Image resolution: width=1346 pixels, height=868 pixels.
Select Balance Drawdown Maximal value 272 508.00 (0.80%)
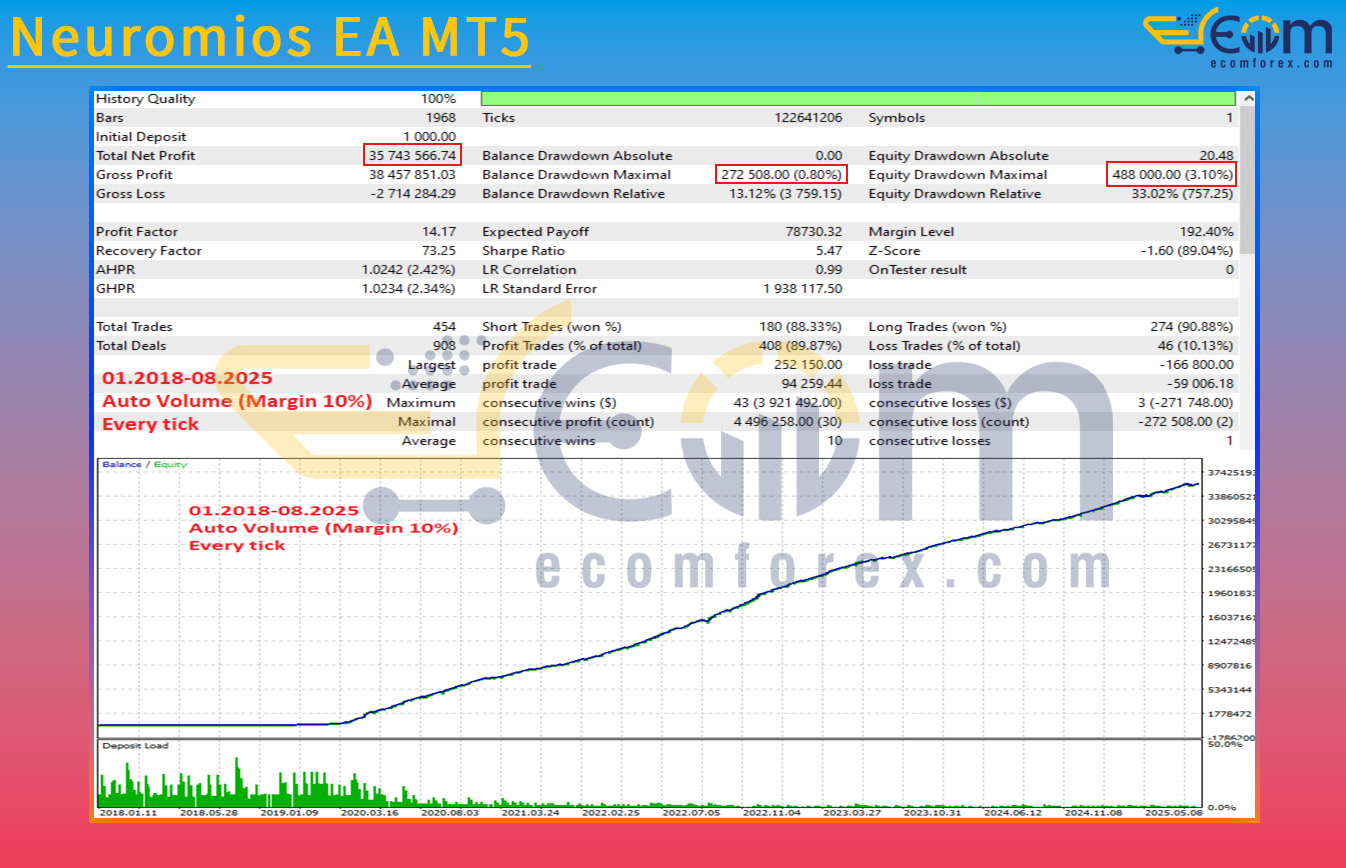[x=782, y=175]
